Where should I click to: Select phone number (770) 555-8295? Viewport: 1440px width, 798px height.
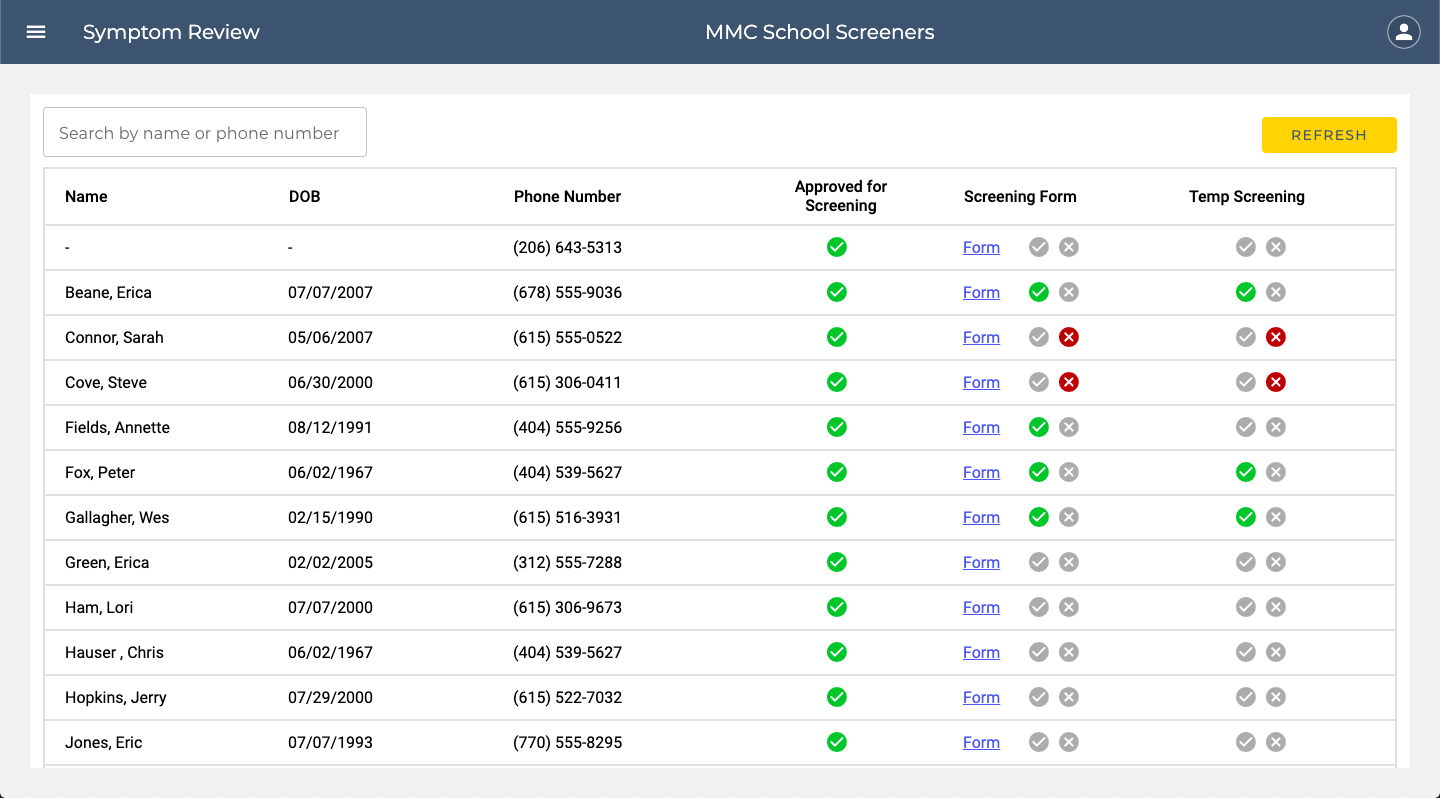(x=567, y=742)
